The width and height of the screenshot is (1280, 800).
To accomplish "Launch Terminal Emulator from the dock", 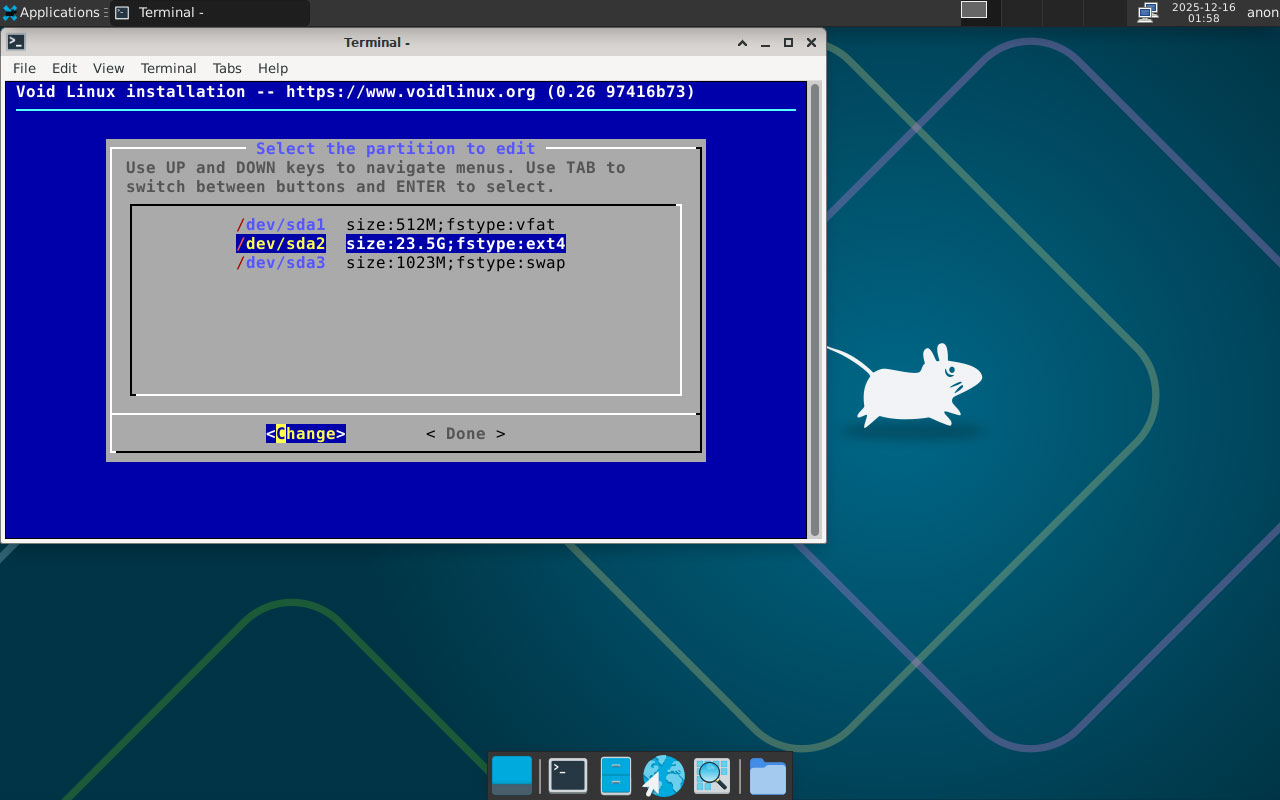I will tap(568, 776).
